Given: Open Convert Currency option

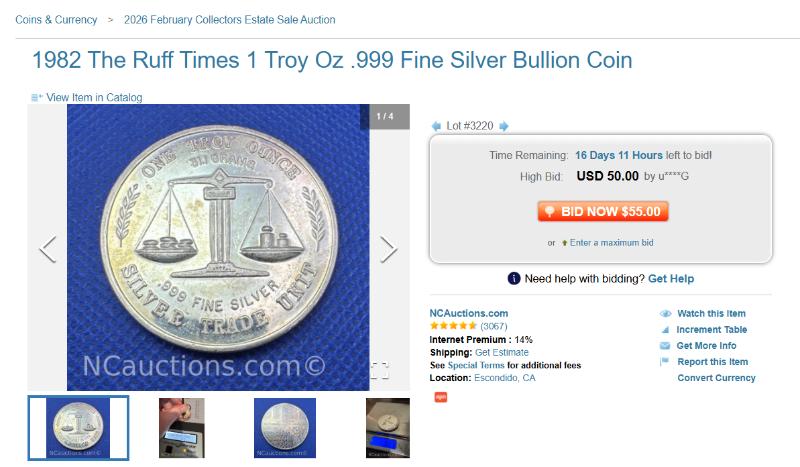Looking at the screenshot, I should point(716,378).
